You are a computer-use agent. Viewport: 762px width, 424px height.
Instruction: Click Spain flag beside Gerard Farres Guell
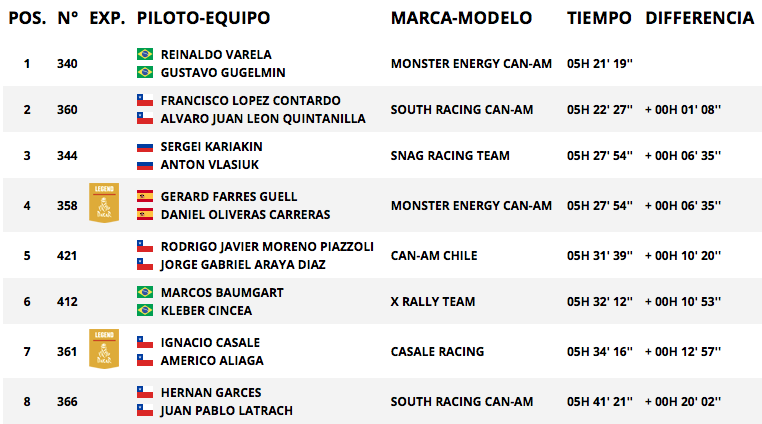click(x=145, y=196)
